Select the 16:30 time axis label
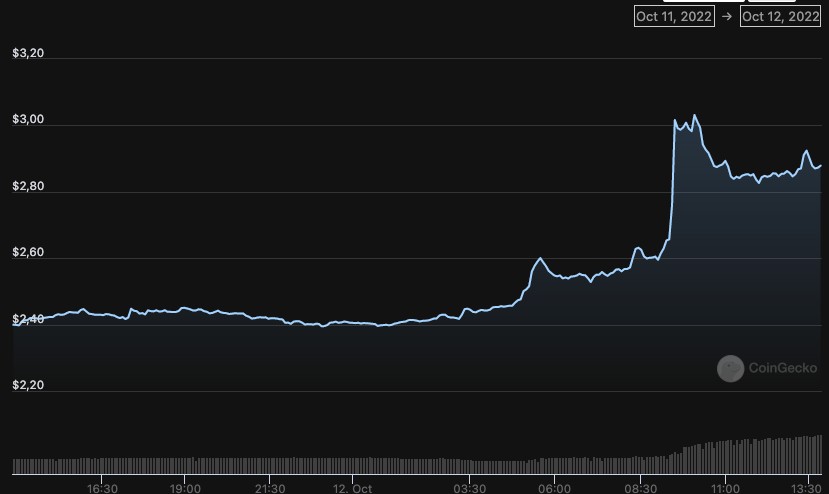 103,488
